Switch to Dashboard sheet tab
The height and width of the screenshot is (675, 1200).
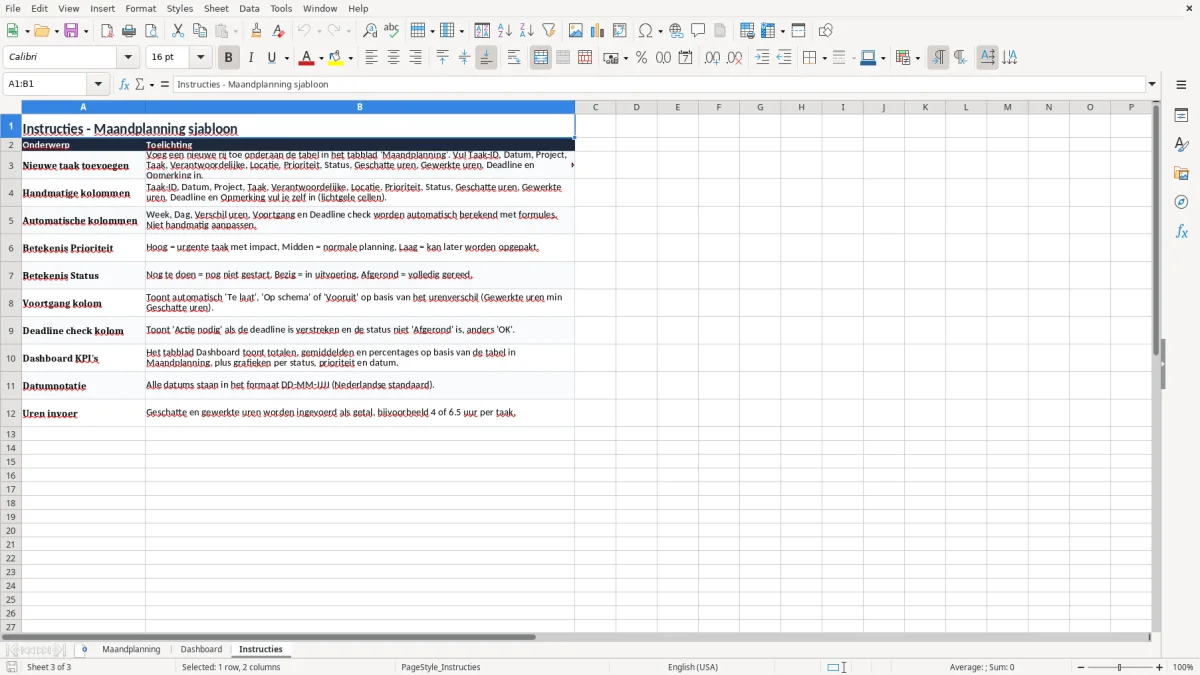point(201,650)
